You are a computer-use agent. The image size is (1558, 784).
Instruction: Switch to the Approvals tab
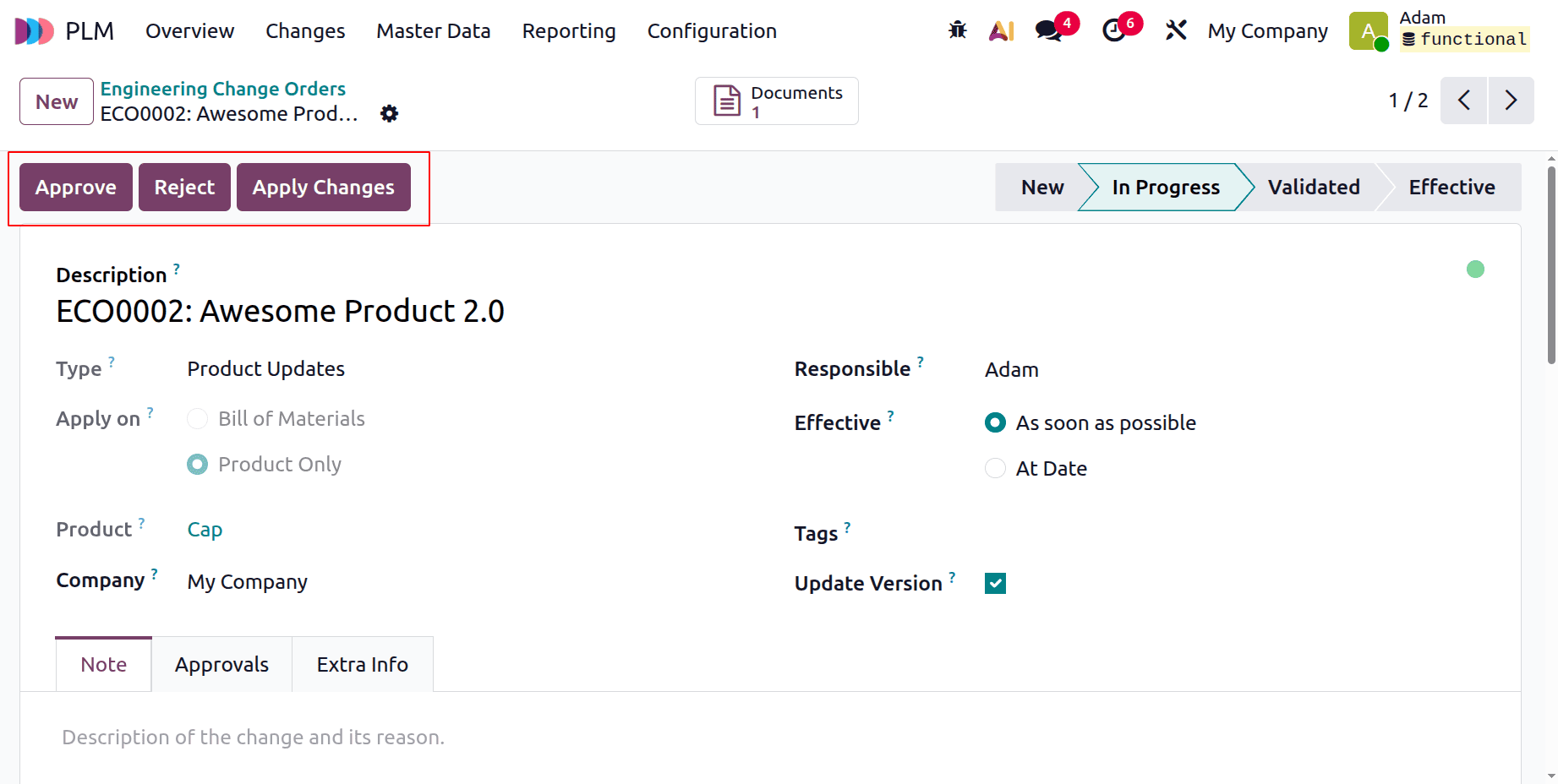pos(221,665)
